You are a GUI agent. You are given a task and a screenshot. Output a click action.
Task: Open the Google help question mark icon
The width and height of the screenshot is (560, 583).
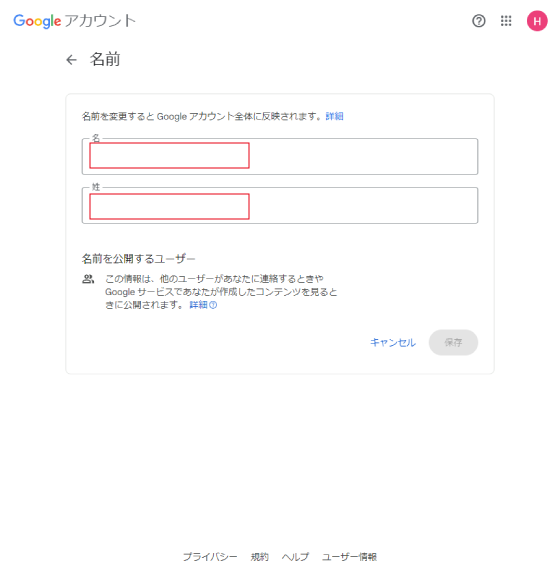click(x=478, y=21)
